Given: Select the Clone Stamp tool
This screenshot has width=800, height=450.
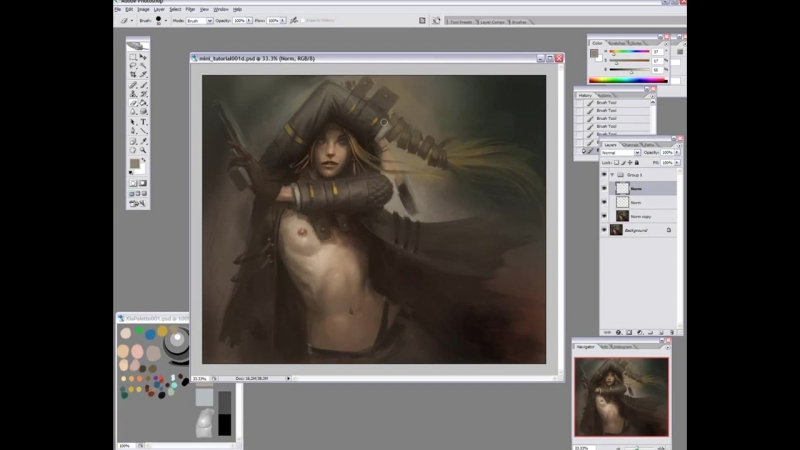Looking at the screenshot, I should click(x=133, y=94).
